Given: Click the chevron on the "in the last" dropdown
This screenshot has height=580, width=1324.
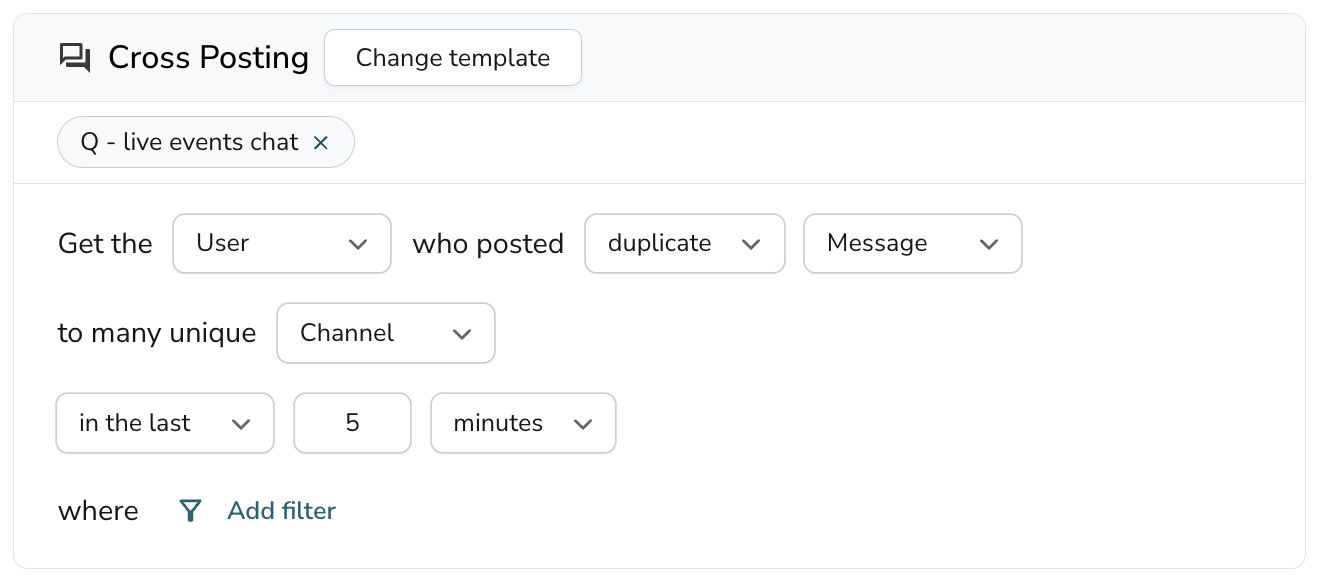Looking at the screenshot, I should pyautogui.click(x=241, y=423).
